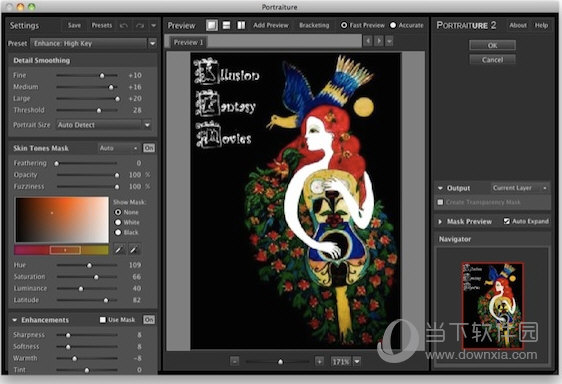The image size is (562, 384).
Task: Open Output Current Layer dropdown
Action: tap(520, 188)
